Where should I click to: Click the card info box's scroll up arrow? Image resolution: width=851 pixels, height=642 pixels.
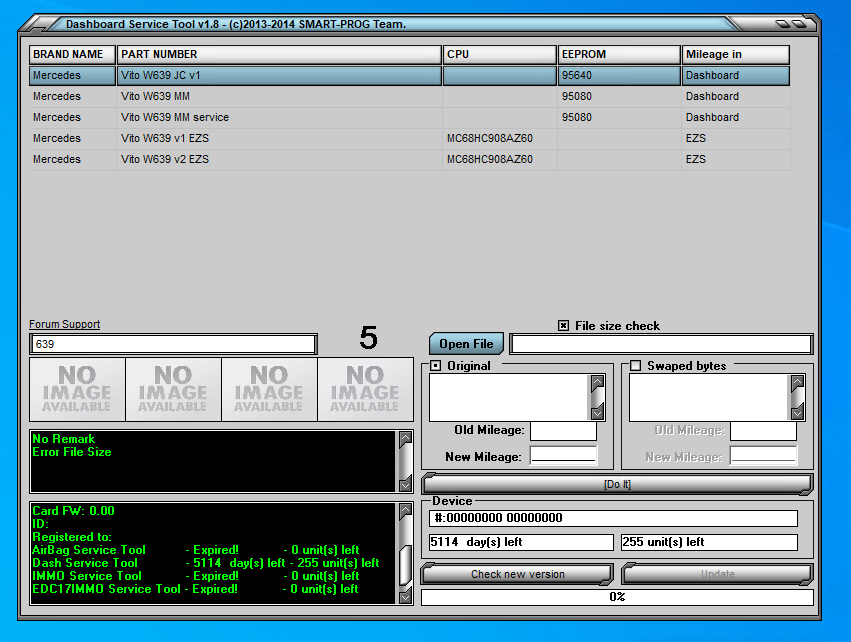tap(405, 511)
